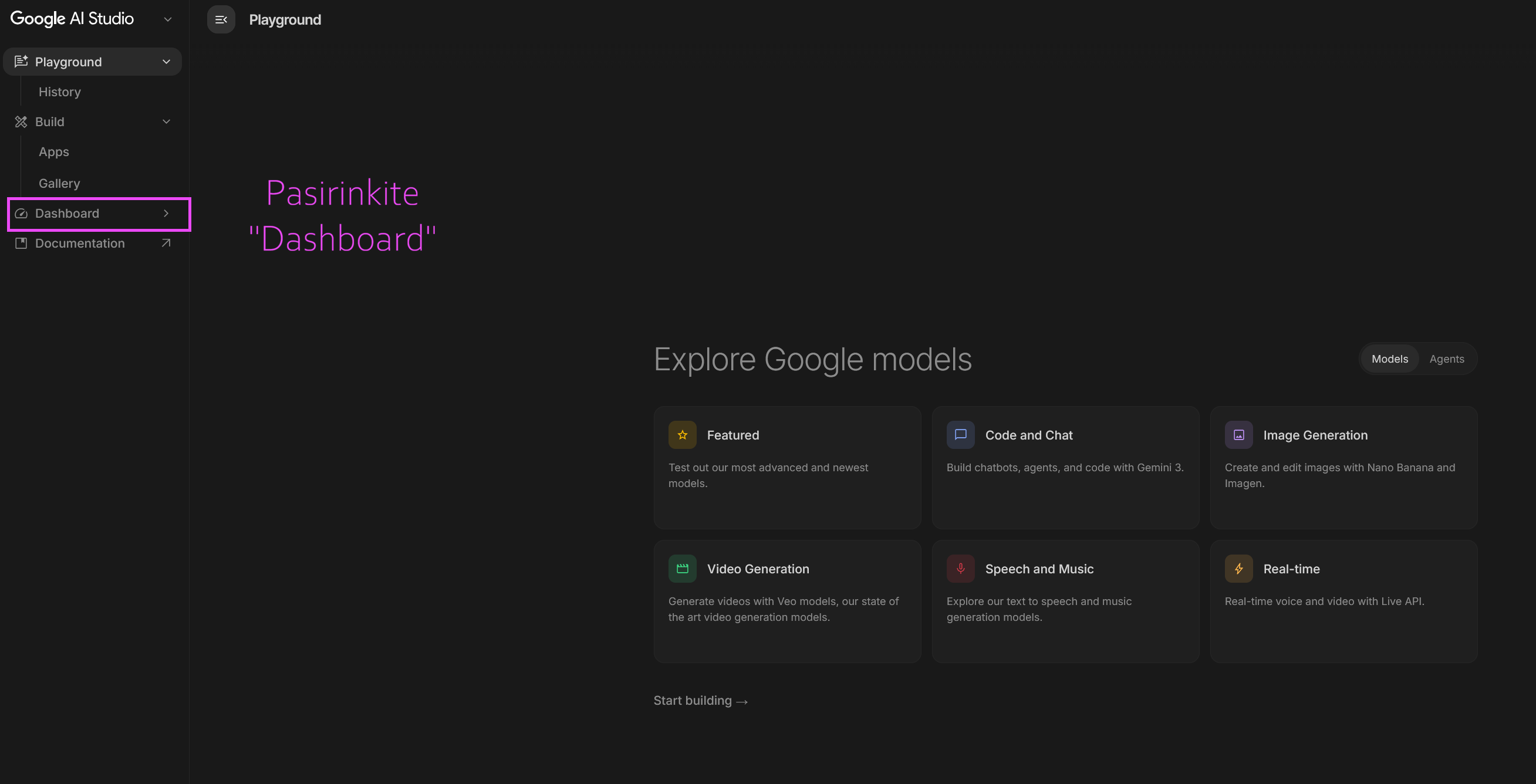Select the Dashboard sidebar item
This screenshot has width=1536, height=784.
point(92,214)
